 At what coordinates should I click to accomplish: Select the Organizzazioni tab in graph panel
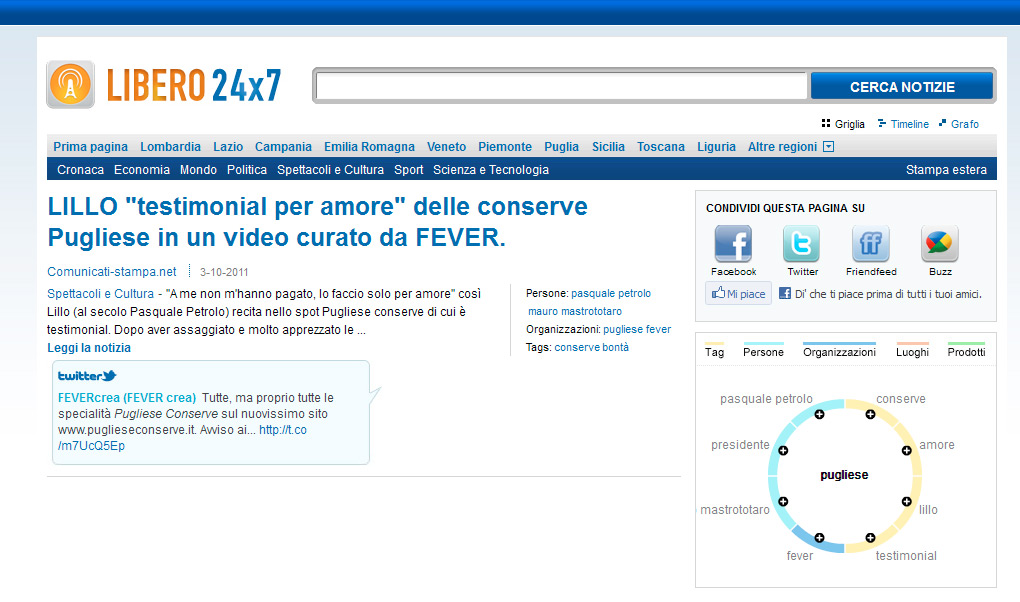pyautogui.click(x=839, y=351)
